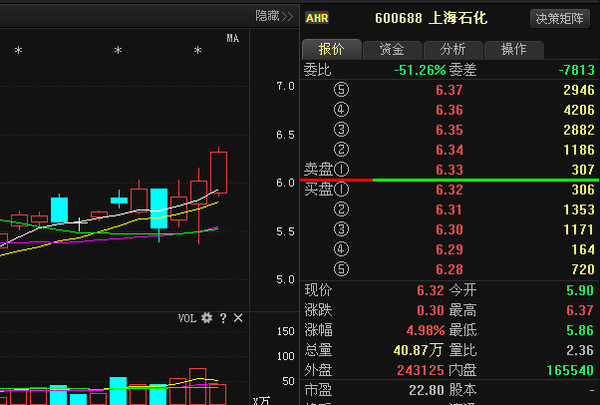Click the tallest red volume bar
This screenshot has width=600, height=405.
coord(198,386)
